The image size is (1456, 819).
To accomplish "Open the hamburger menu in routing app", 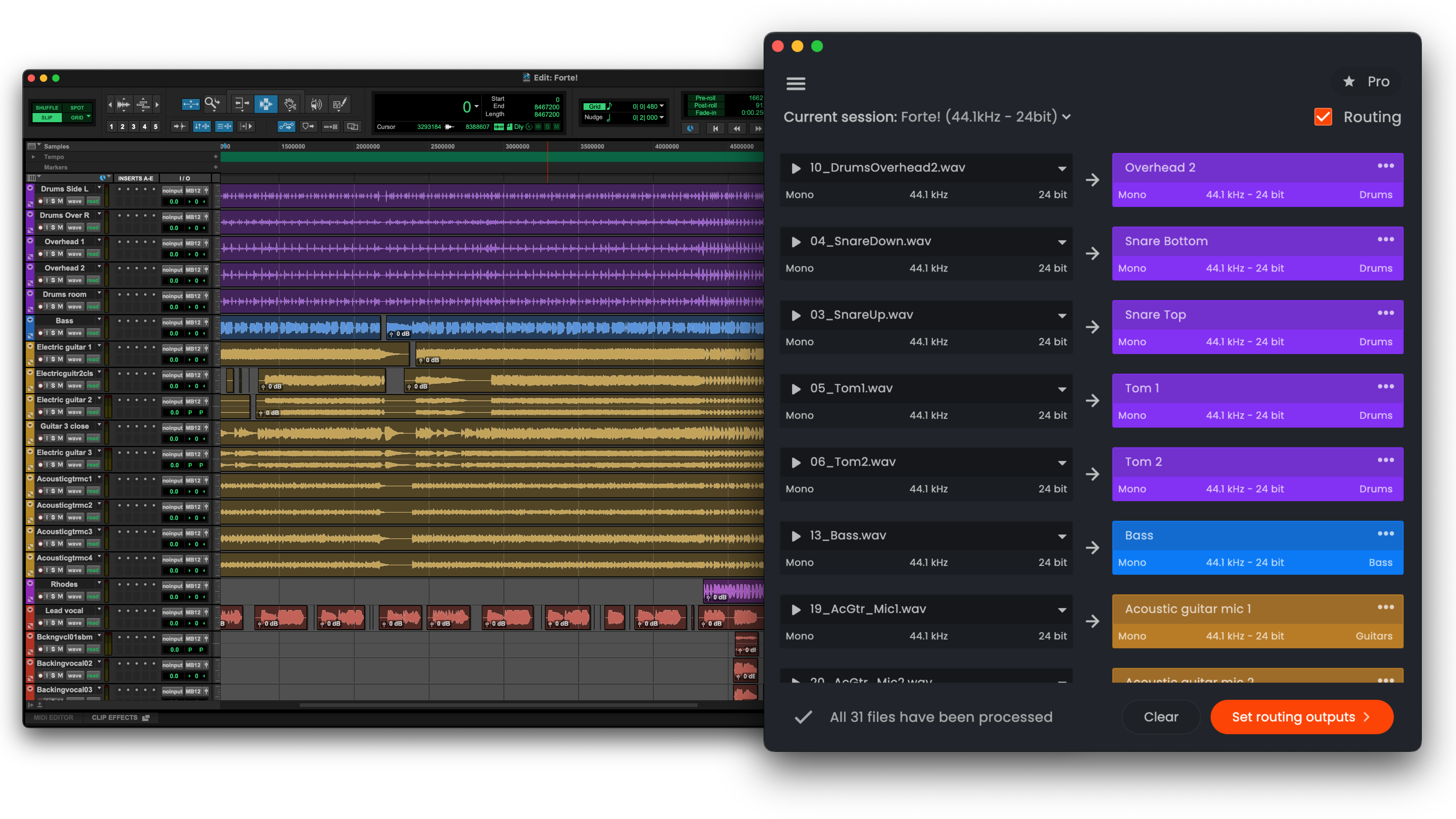I will 795,83.
